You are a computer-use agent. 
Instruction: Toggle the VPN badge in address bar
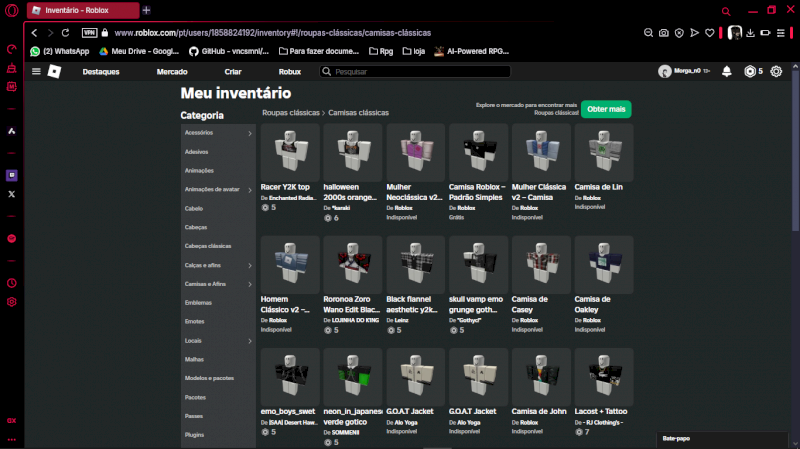click(x=89, y=32)
